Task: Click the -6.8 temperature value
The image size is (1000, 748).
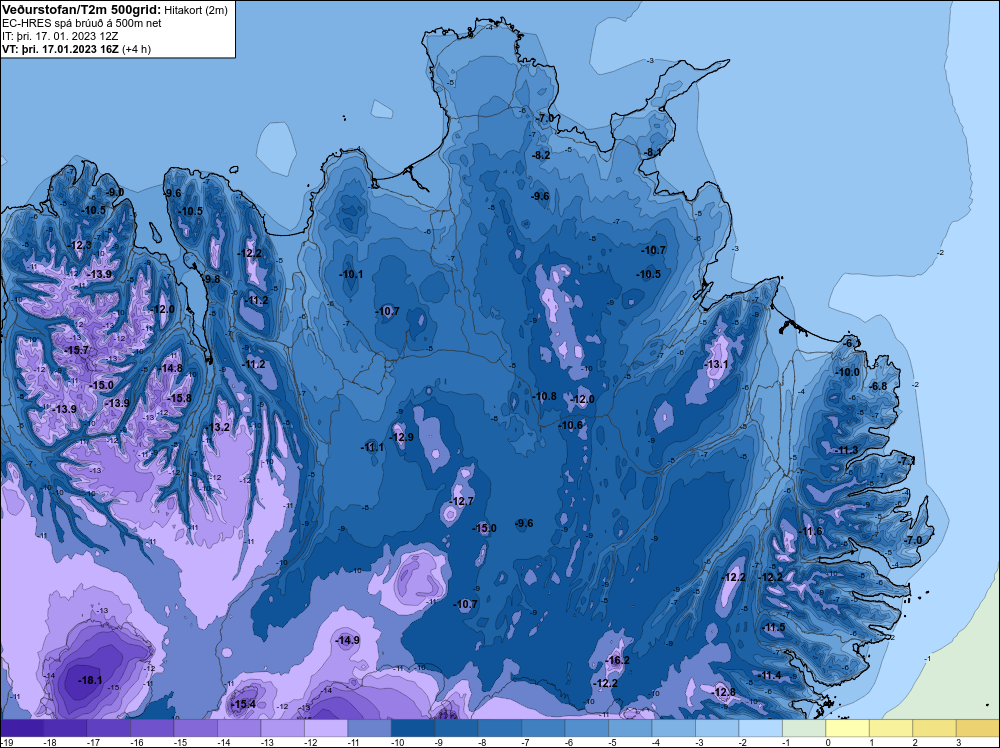Action: coord(879,386)
